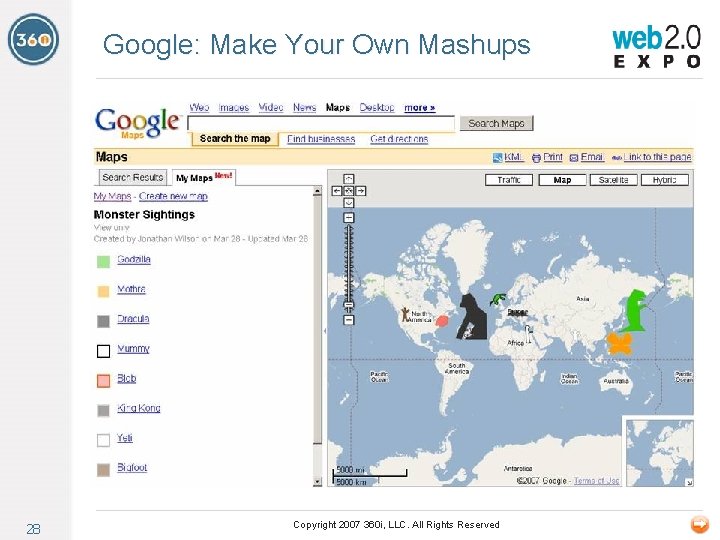The width and height of the screenshot is (720, 540).
Task: Click inside the maps search input field
Action: (321, 124)
